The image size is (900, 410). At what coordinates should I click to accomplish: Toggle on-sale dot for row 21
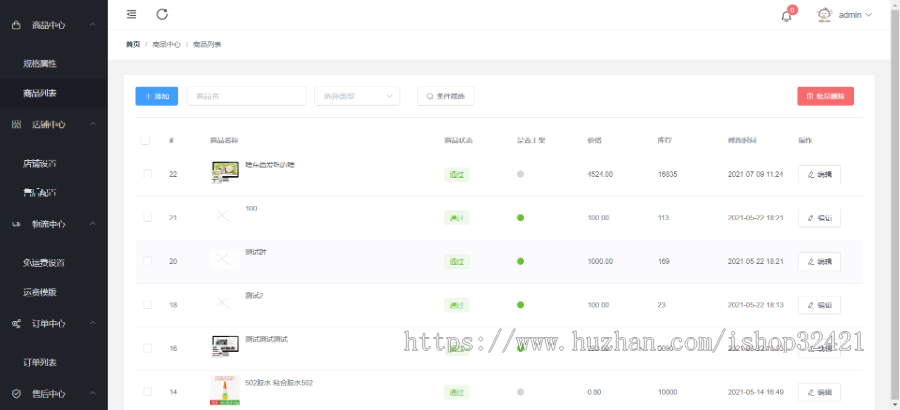[520, 218]
